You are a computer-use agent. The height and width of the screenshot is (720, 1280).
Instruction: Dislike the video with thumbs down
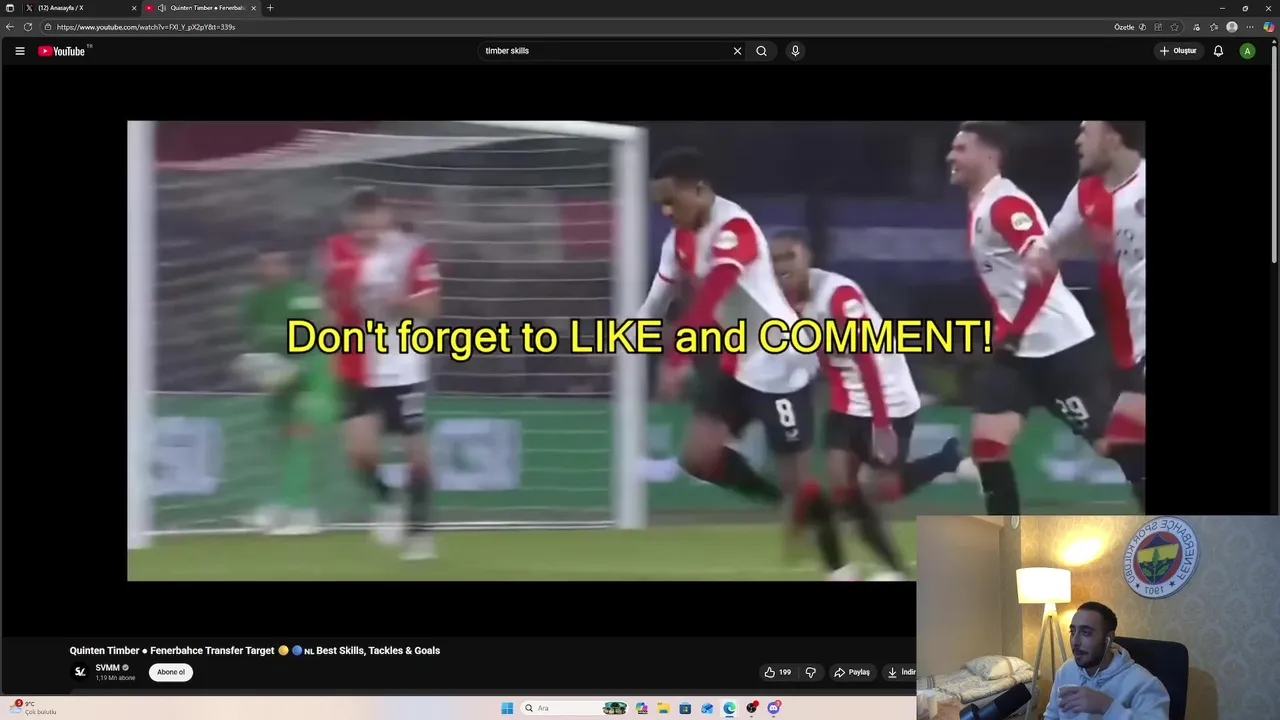(811, 672)
